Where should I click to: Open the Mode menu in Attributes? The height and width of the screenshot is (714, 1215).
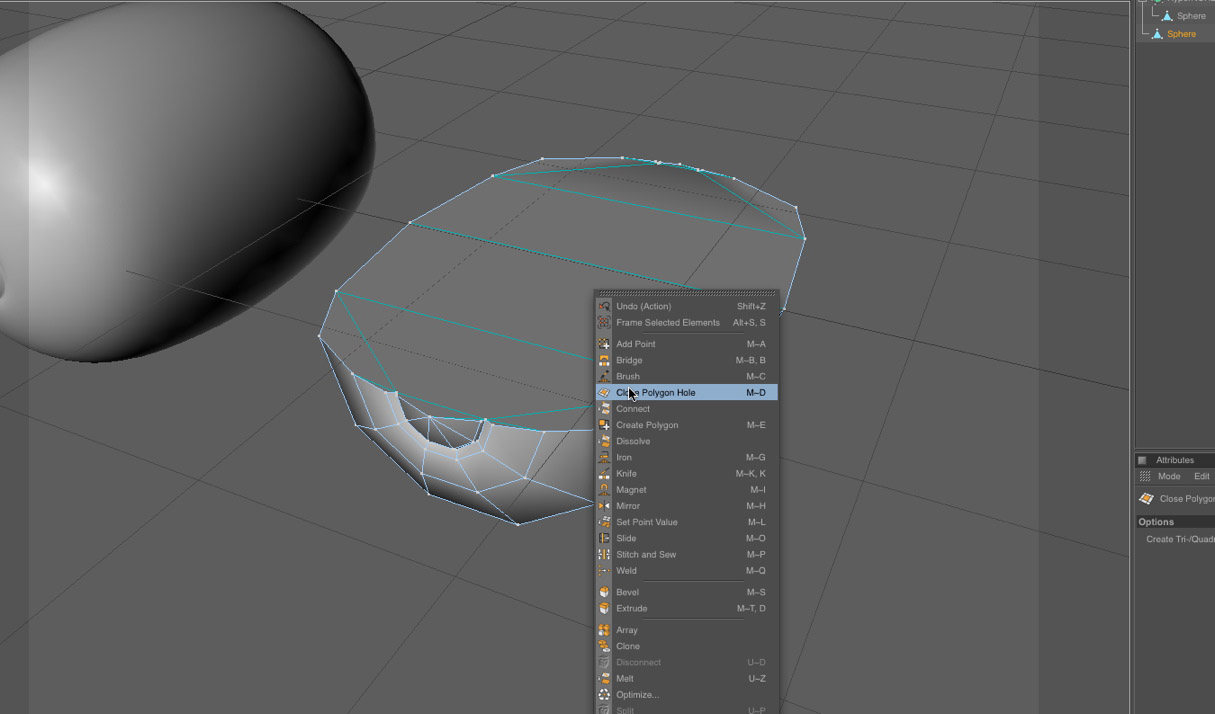[x=1169, y=476]
